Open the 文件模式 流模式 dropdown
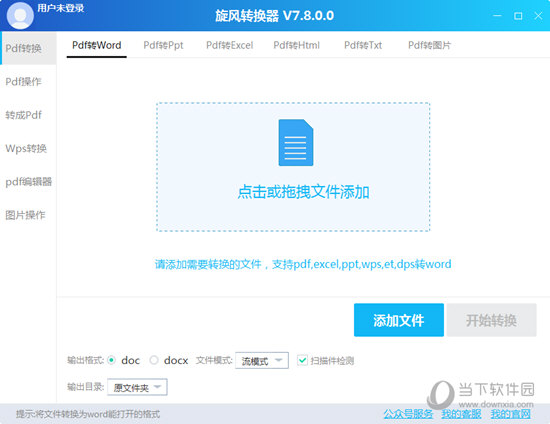 tap(262, 361)
